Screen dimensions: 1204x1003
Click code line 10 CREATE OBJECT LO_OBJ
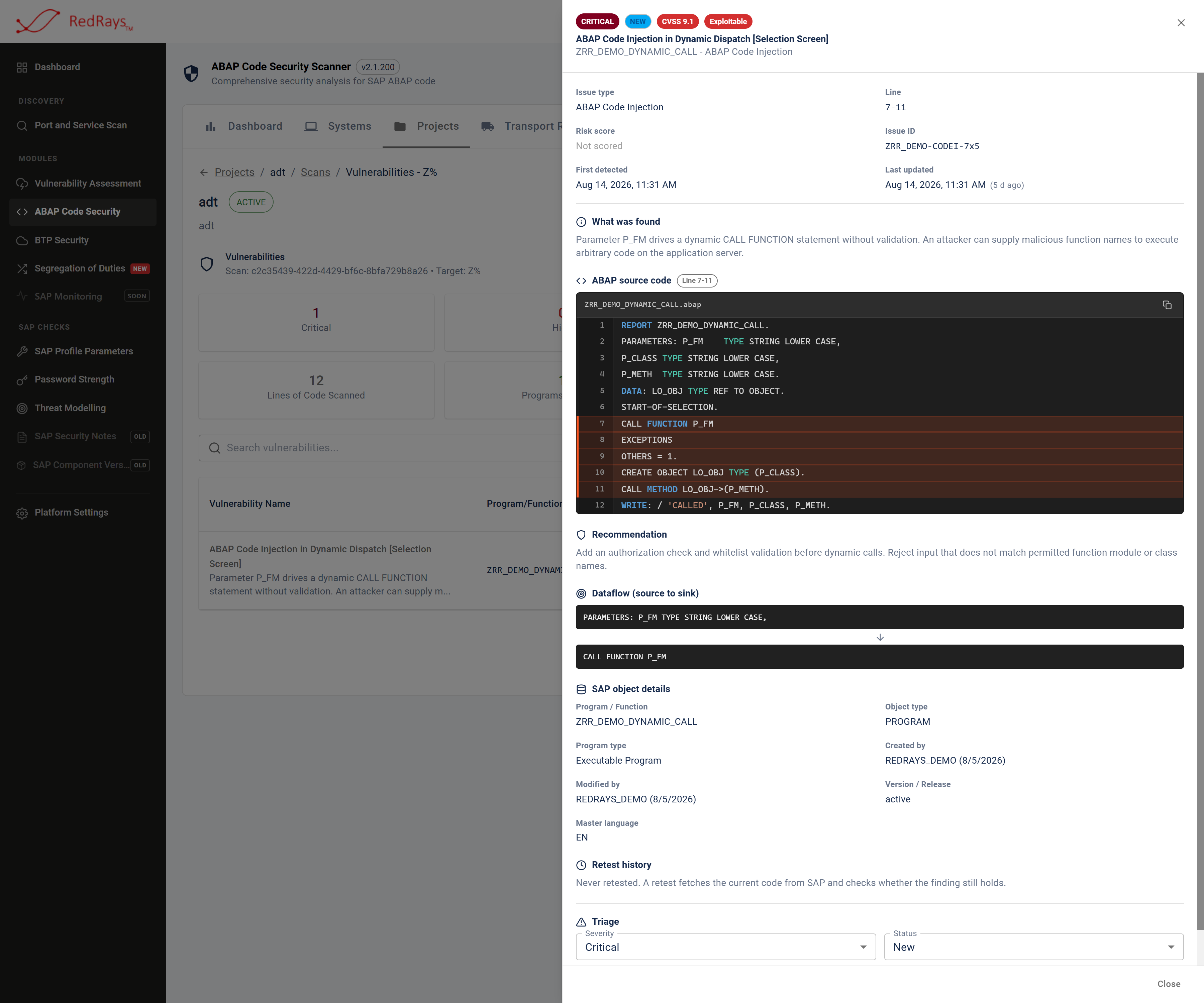pyautogui.click(x=880, y=473)
